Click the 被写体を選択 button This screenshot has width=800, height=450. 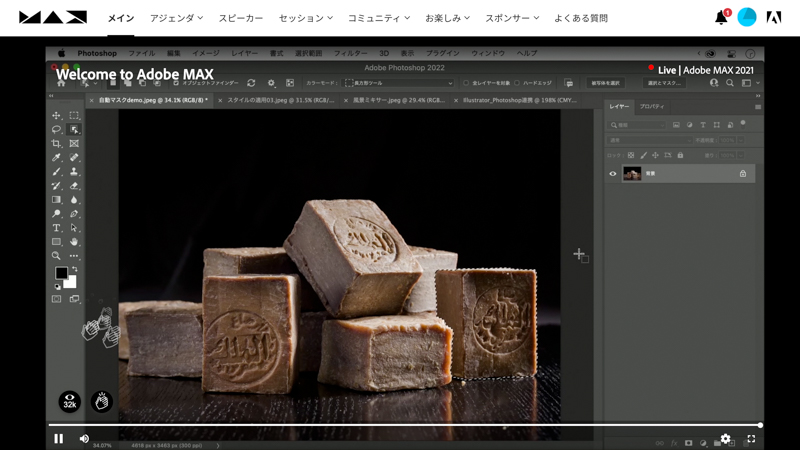(x=606, y=83)
